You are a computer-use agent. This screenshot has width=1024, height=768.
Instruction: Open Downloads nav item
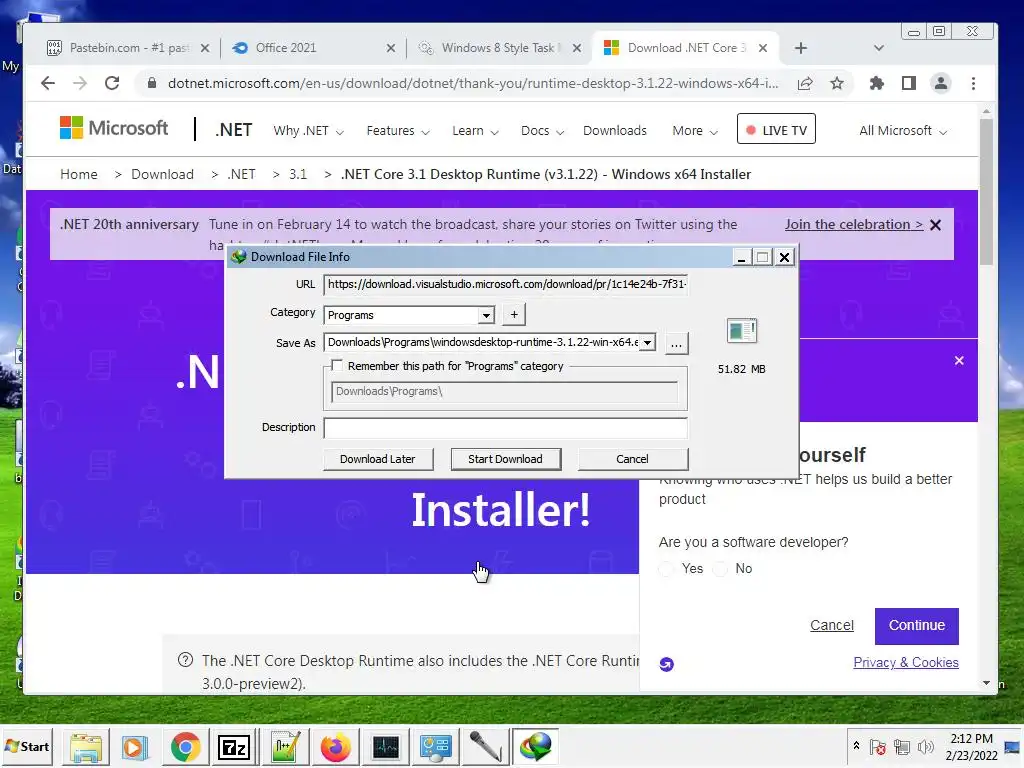(x=615, y=131)
